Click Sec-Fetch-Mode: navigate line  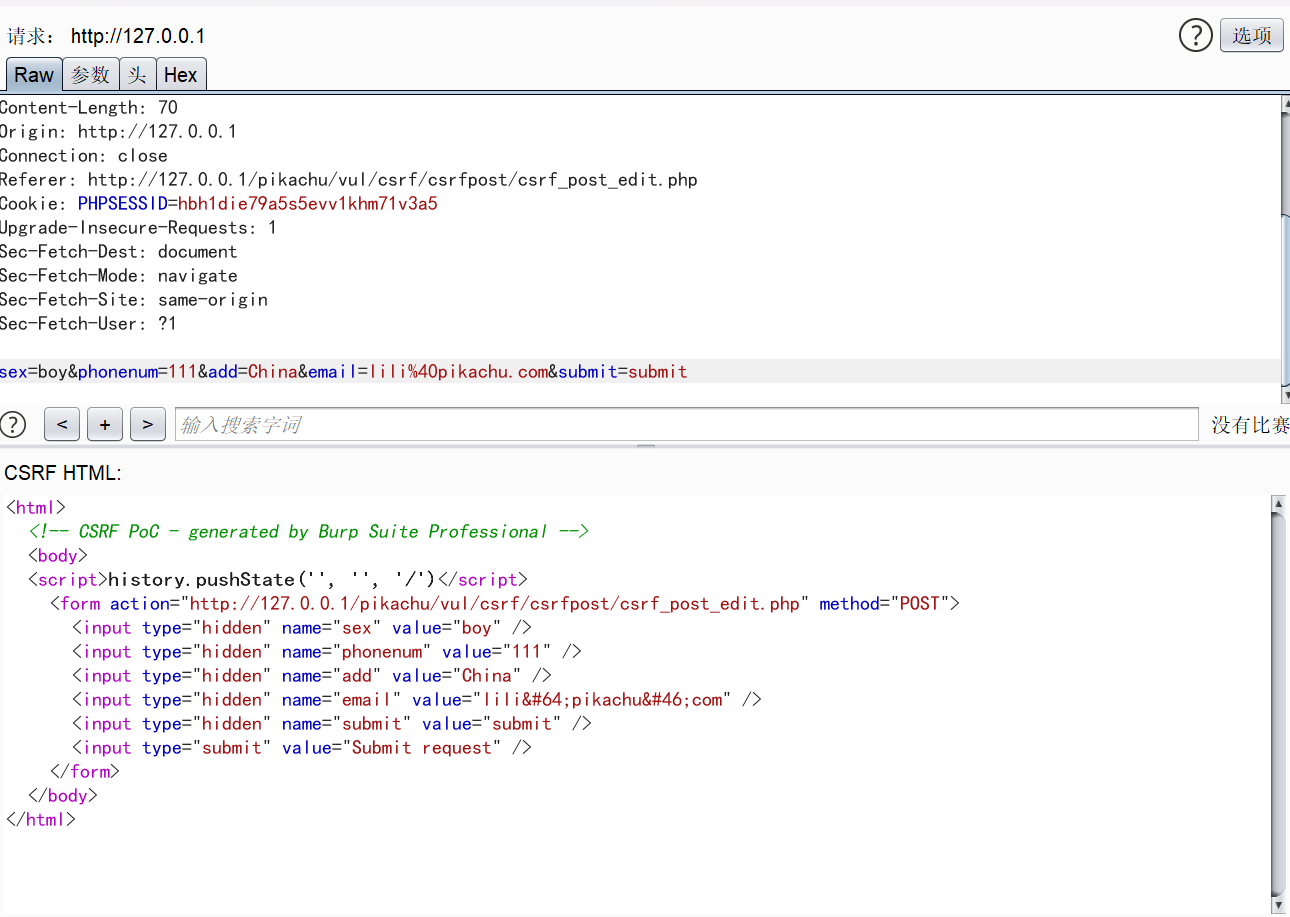(119, 276)
